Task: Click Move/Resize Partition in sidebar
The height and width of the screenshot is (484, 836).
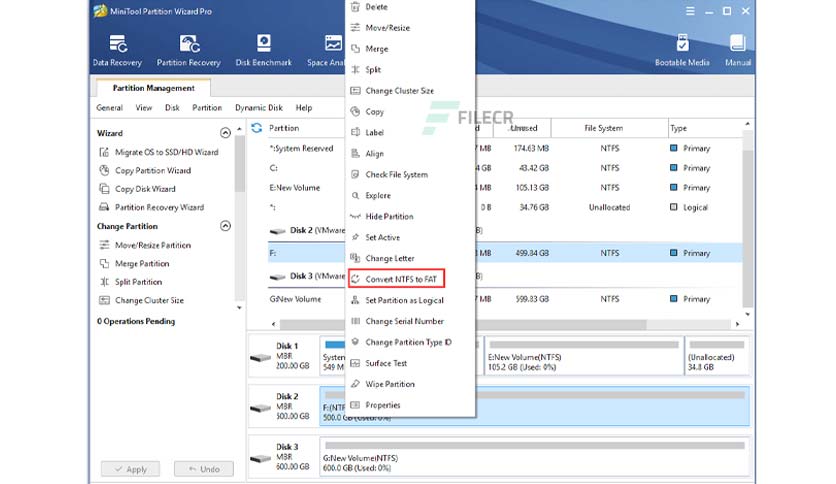Action: (x=145, y=245)
